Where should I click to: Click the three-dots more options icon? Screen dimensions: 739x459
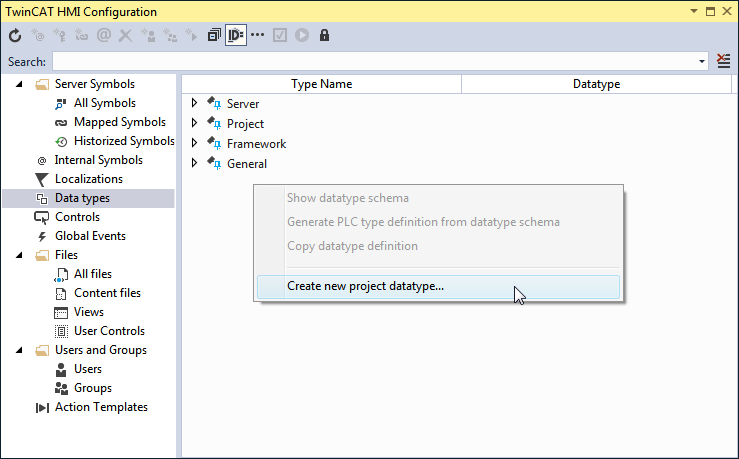(257, 35)
